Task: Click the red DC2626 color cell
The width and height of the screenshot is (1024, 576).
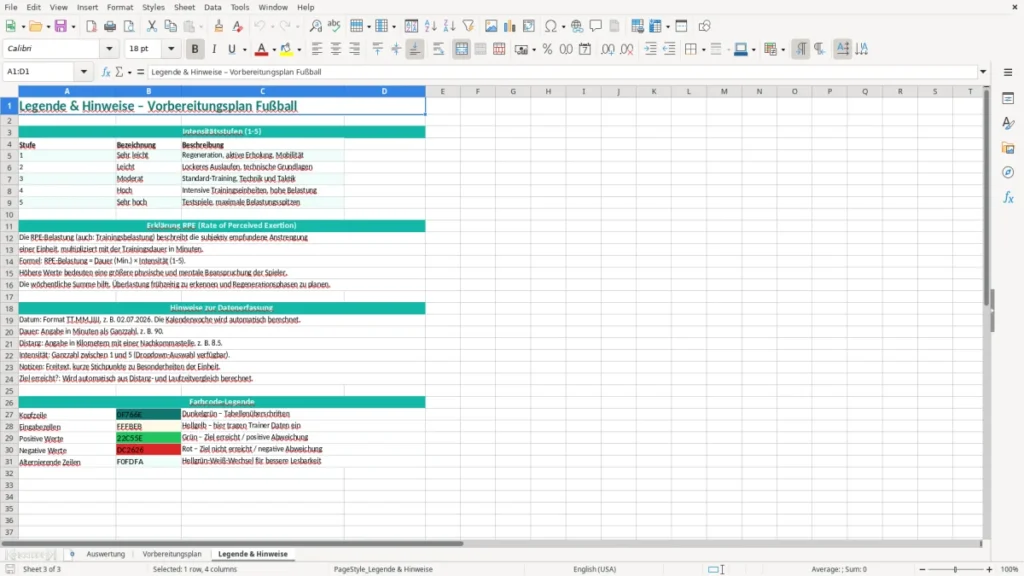Action: click(x=148, y=450)
